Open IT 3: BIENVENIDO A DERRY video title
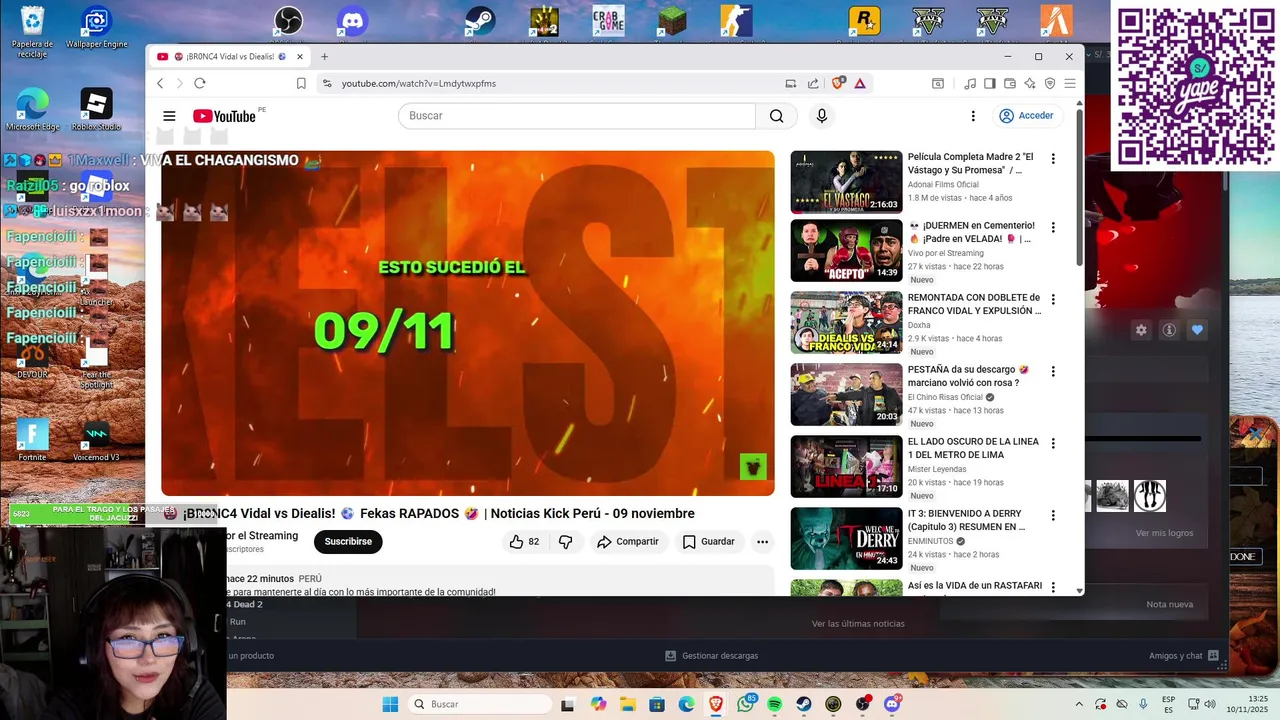1280x720 pixels. [x=967, y=520]
